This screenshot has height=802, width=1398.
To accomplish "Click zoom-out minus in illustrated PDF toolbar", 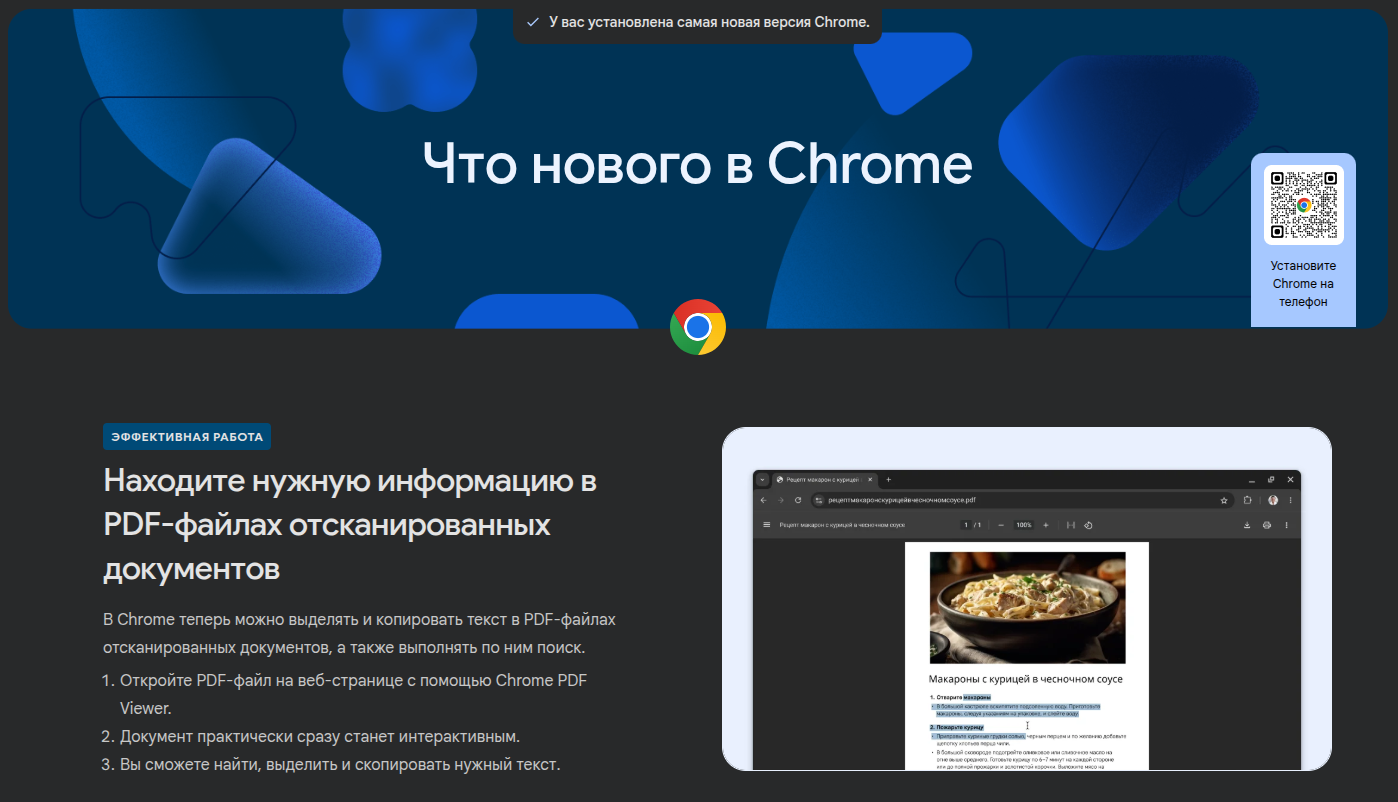I will pyautogui.click(x=1002, y=525).
